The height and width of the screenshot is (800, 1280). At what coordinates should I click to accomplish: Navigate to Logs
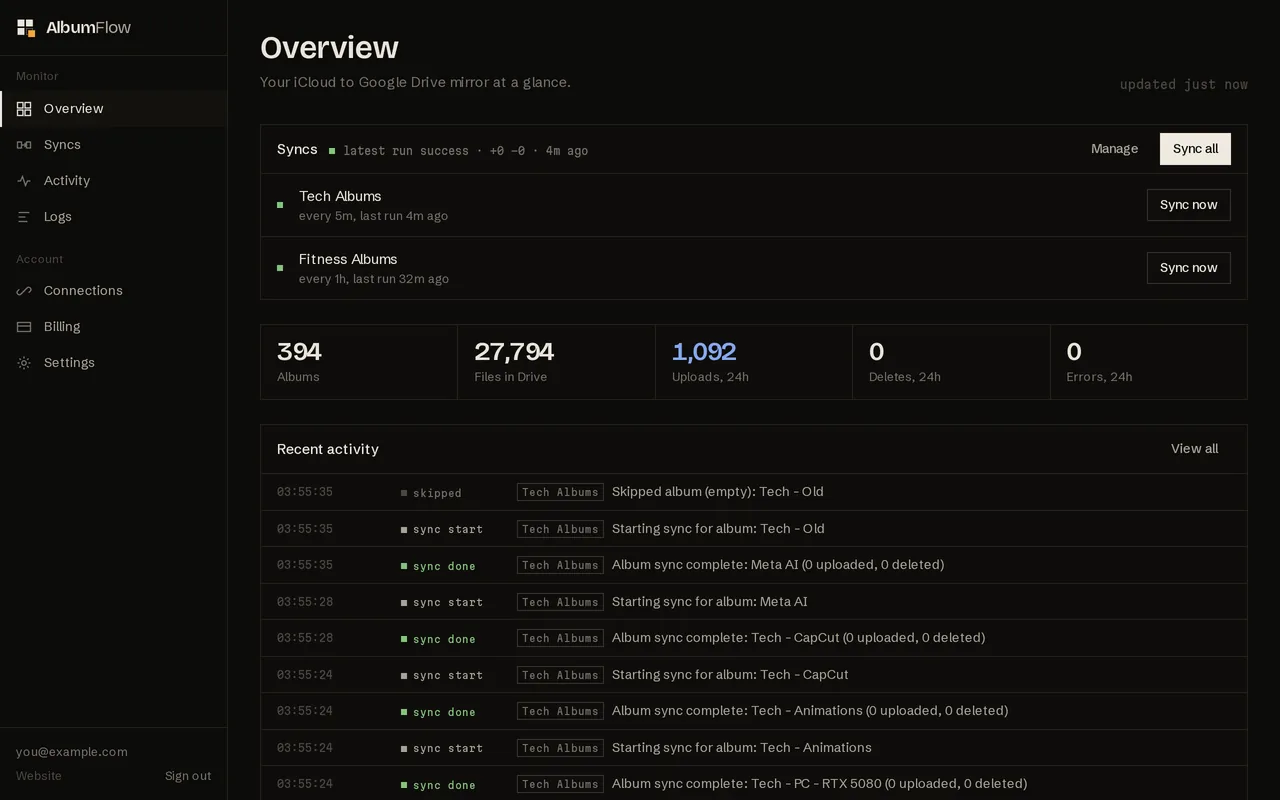pyautogui.click(x=114, y=217)
